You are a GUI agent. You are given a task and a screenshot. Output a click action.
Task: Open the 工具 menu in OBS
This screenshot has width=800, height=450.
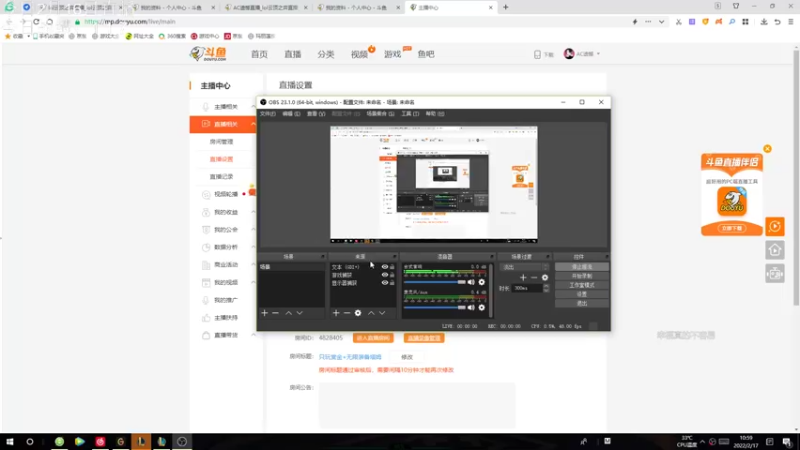click(x=410, y=114)
